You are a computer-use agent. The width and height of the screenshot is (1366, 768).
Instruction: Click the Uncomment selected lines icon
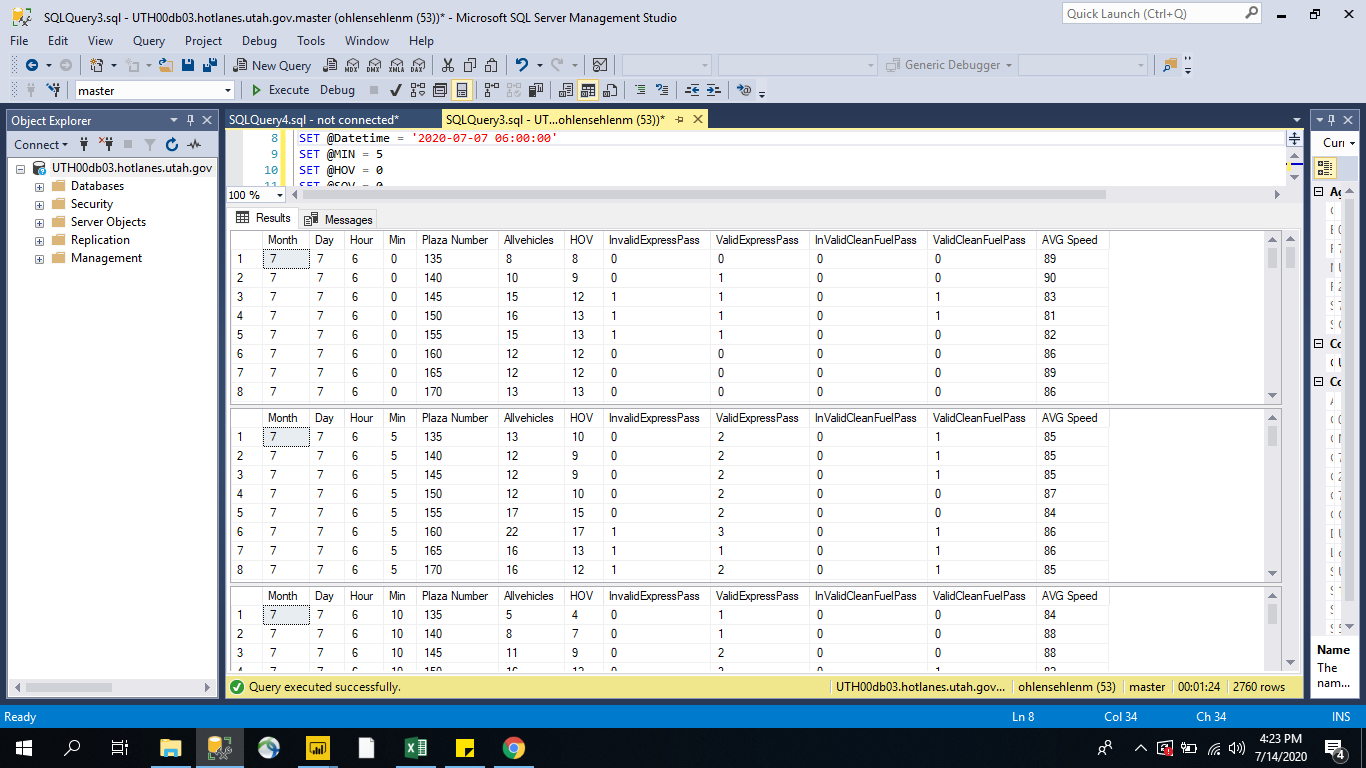pos(662,90)
